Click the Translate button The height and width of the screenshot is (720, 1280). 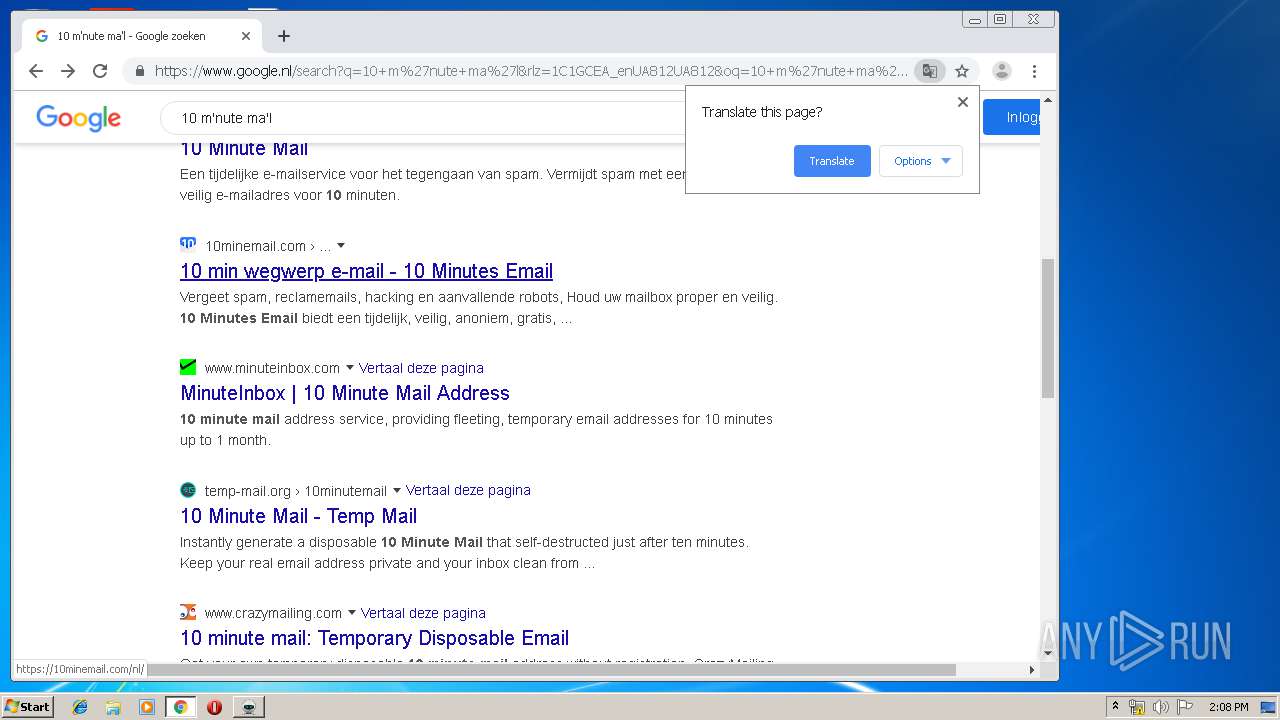coord(832,161)
